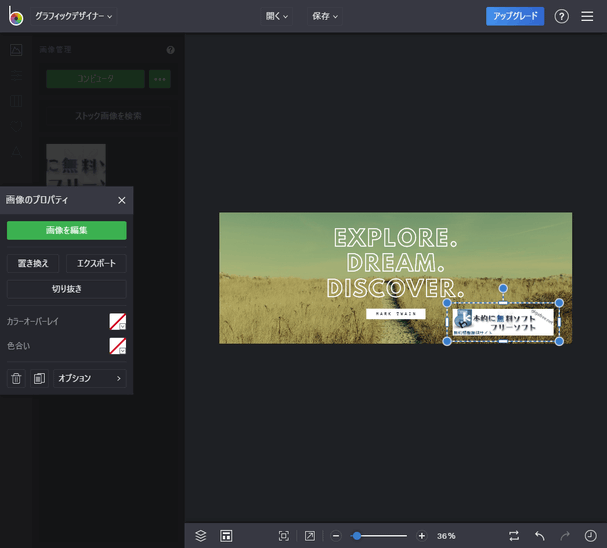Click the 36% zoom value
The width and height of the screenshot is (607, 548).
point(446,536)
